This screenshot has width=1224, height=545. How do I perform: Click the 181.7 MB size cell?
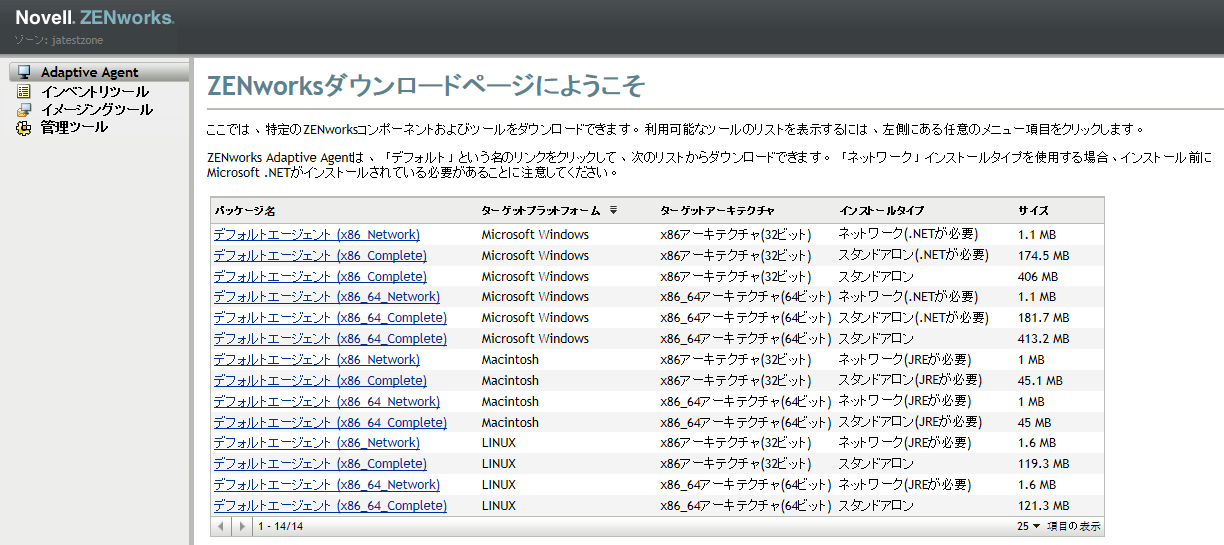1043,318
